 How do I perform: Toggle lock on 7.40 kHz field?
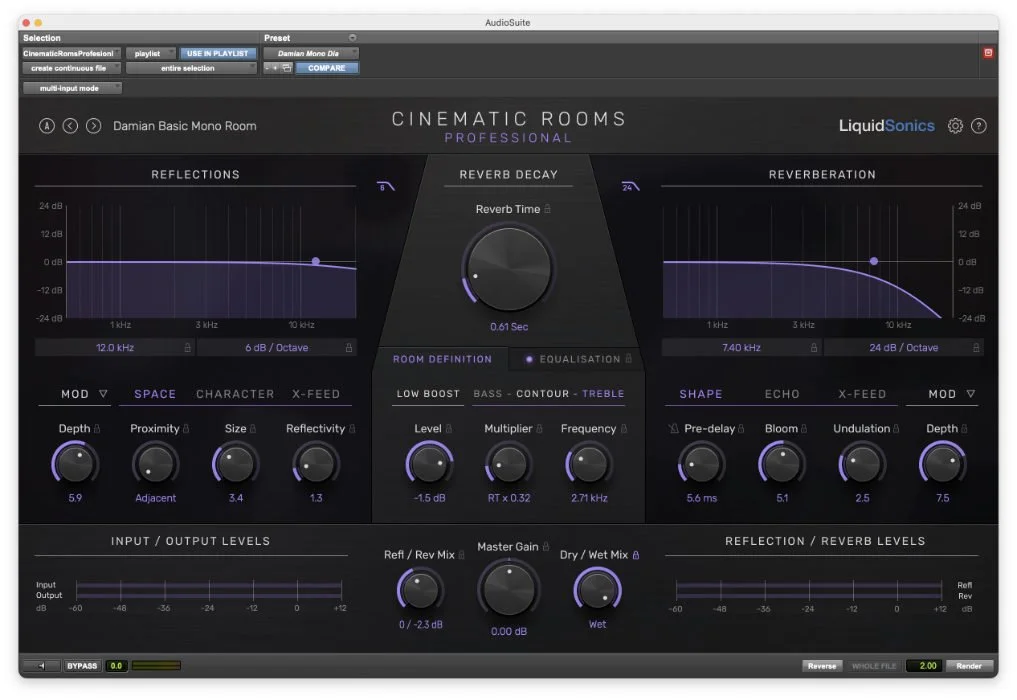(813, 348)
